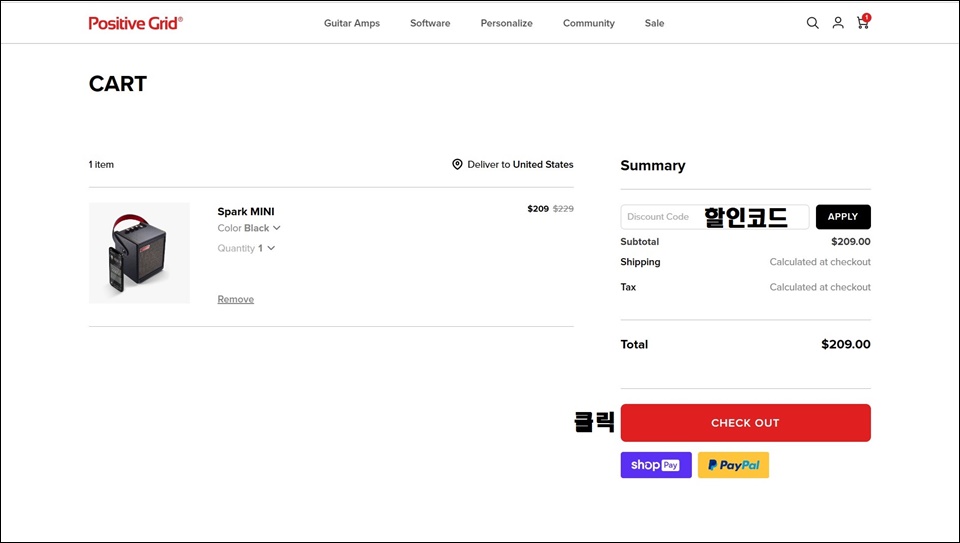Apply the discount code

pos(843,217)
